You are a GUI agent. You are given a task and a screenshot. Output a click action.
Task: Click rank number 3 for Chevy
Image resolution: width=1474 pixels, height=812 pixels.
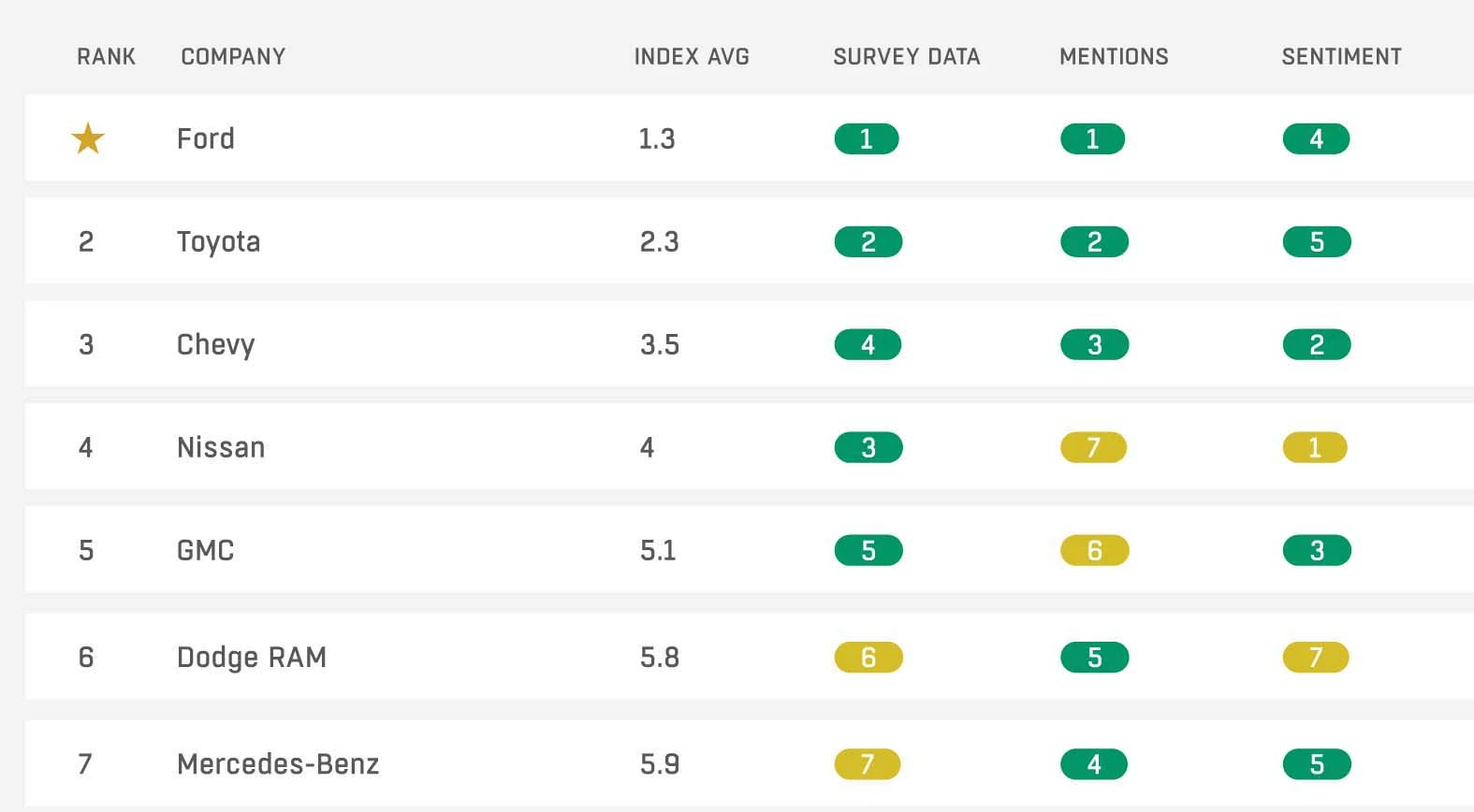coord(86,344)
